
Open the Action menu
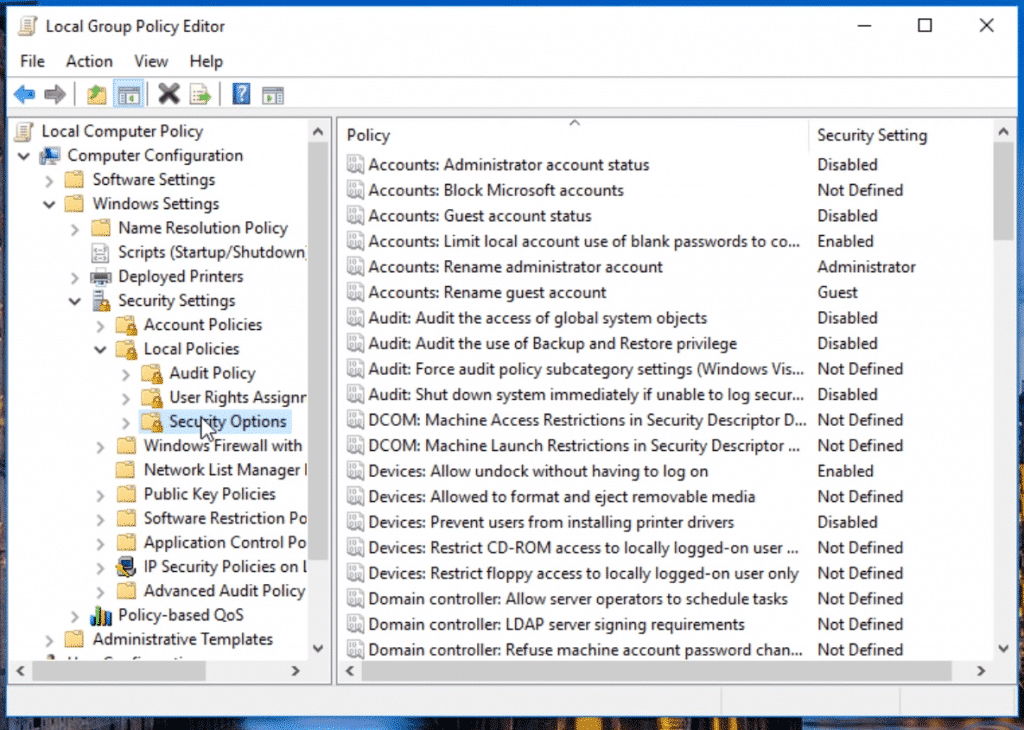coord(89,61)
